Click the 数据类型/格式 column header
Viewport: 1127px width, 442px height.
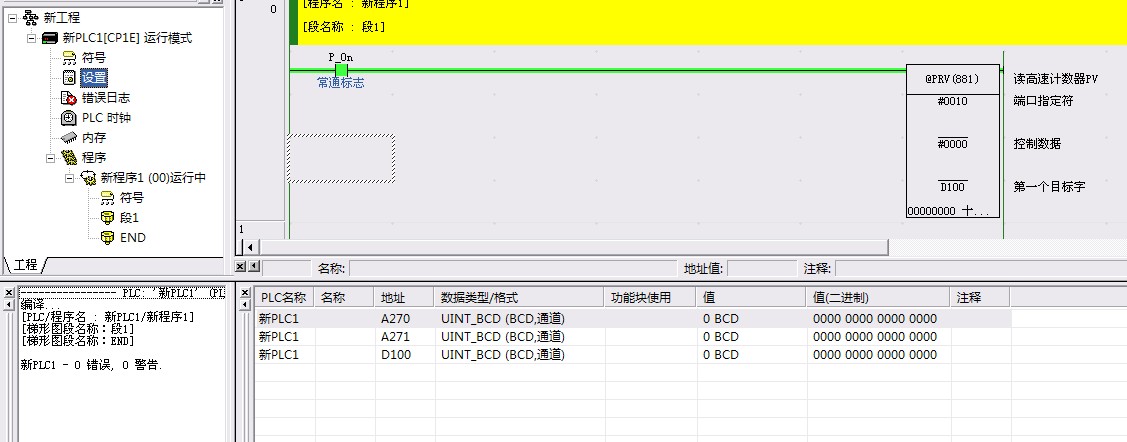(x=518, y=298)
